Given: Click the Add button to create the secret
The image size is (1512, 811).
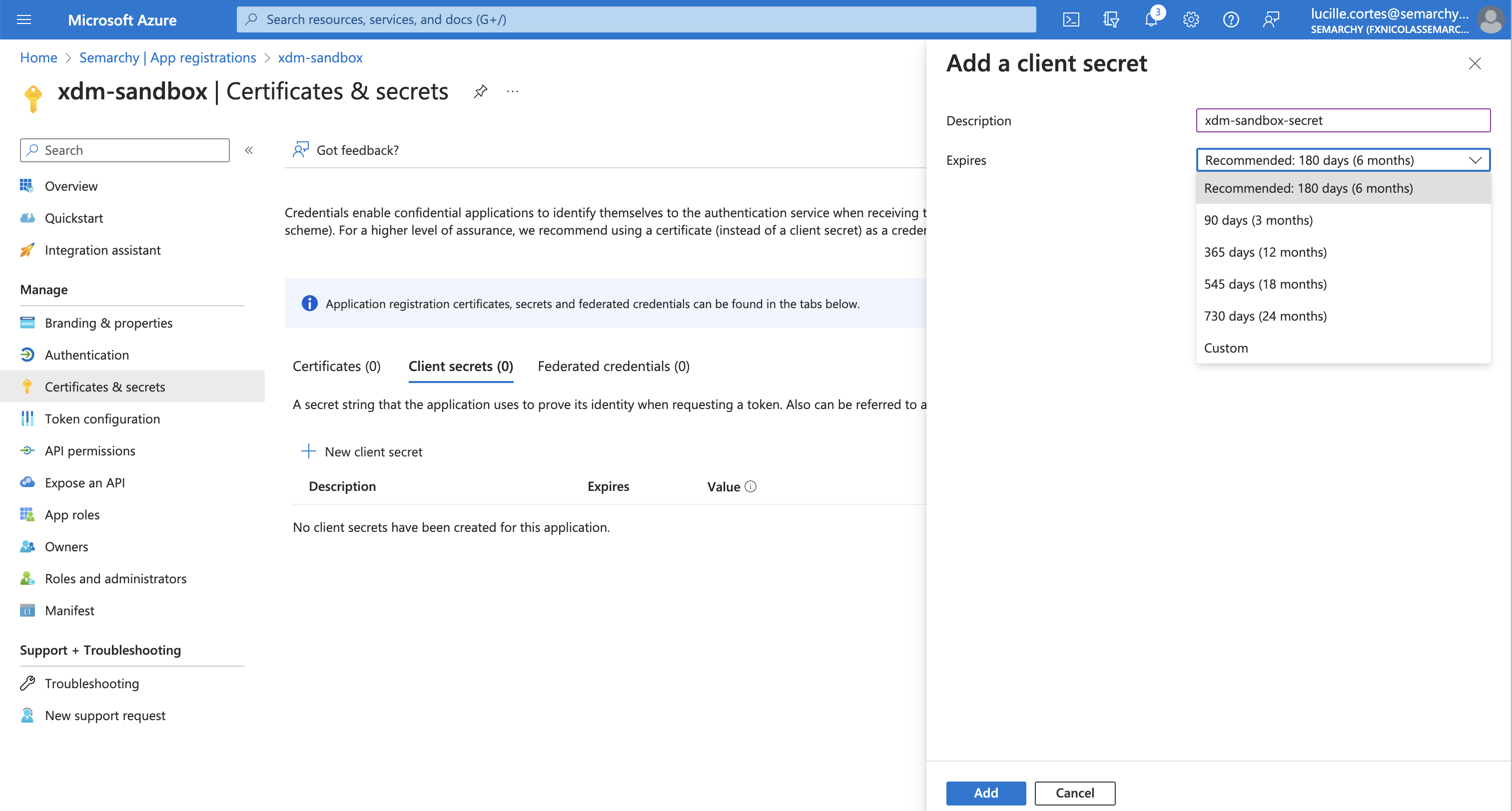Looking at the screenshot, I should coord(985,793).
